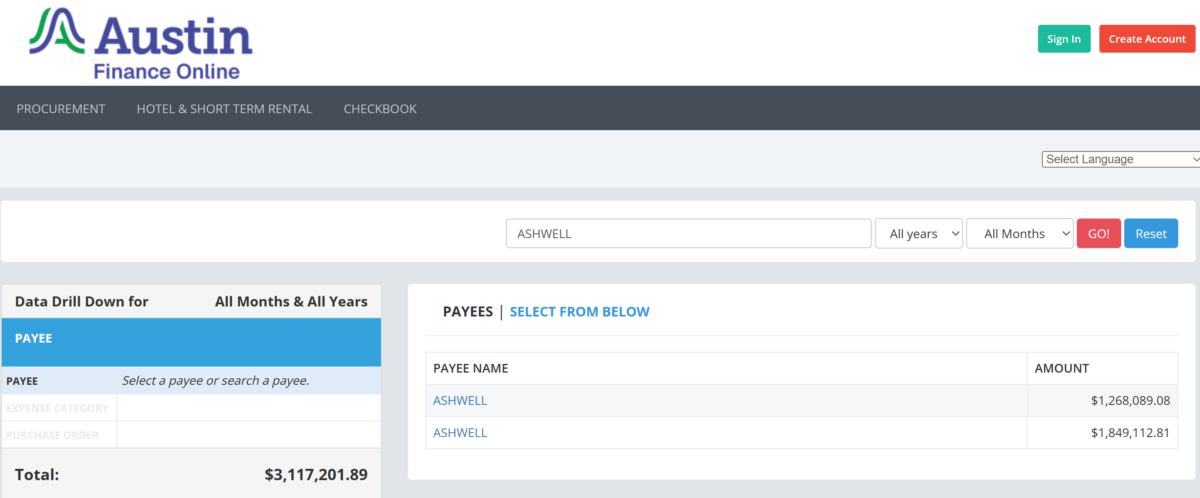Screen dimensions: 1200x498
Task: Click the SELECT FROM BELOW heading text
Action: 580,312
